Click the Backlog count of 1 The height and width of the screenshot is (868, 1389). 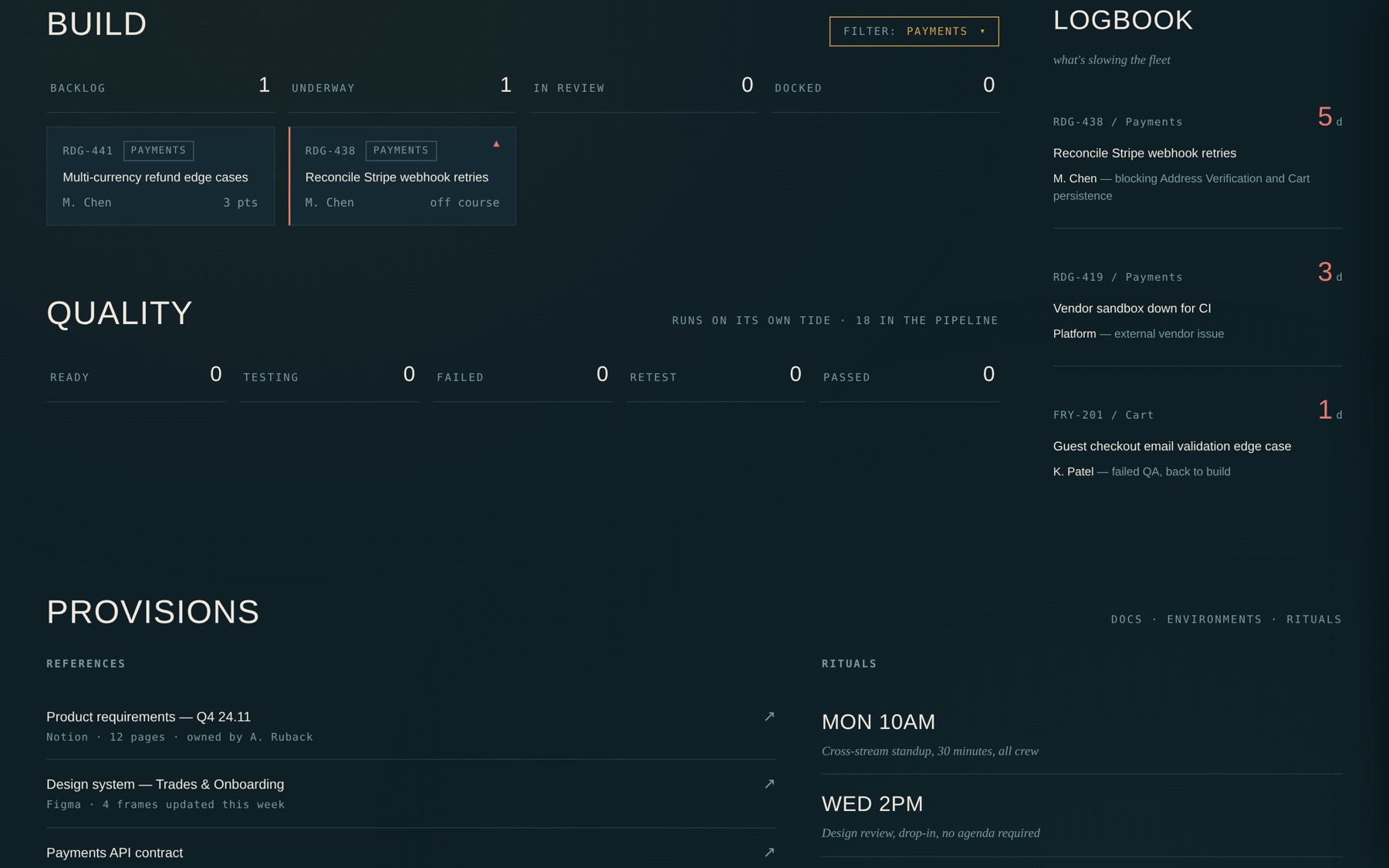tap(264, 85)
